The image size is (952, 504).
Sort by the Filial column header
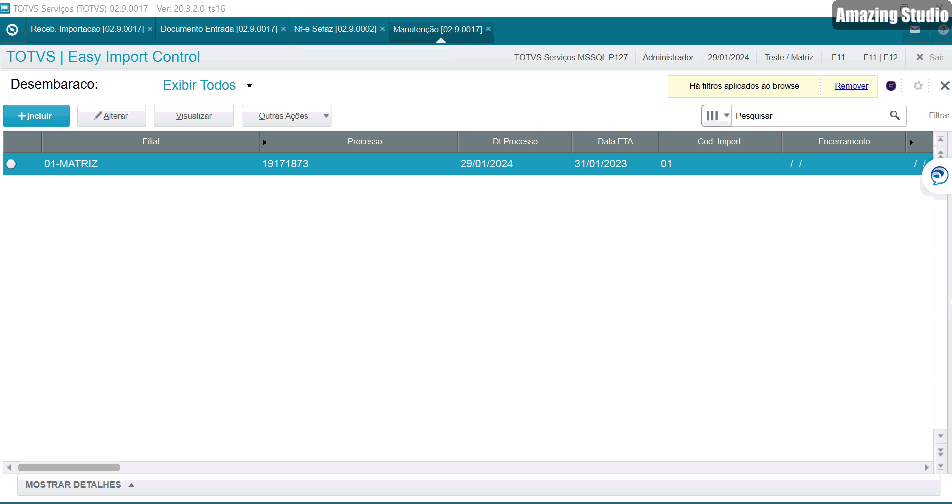point(151,141)
